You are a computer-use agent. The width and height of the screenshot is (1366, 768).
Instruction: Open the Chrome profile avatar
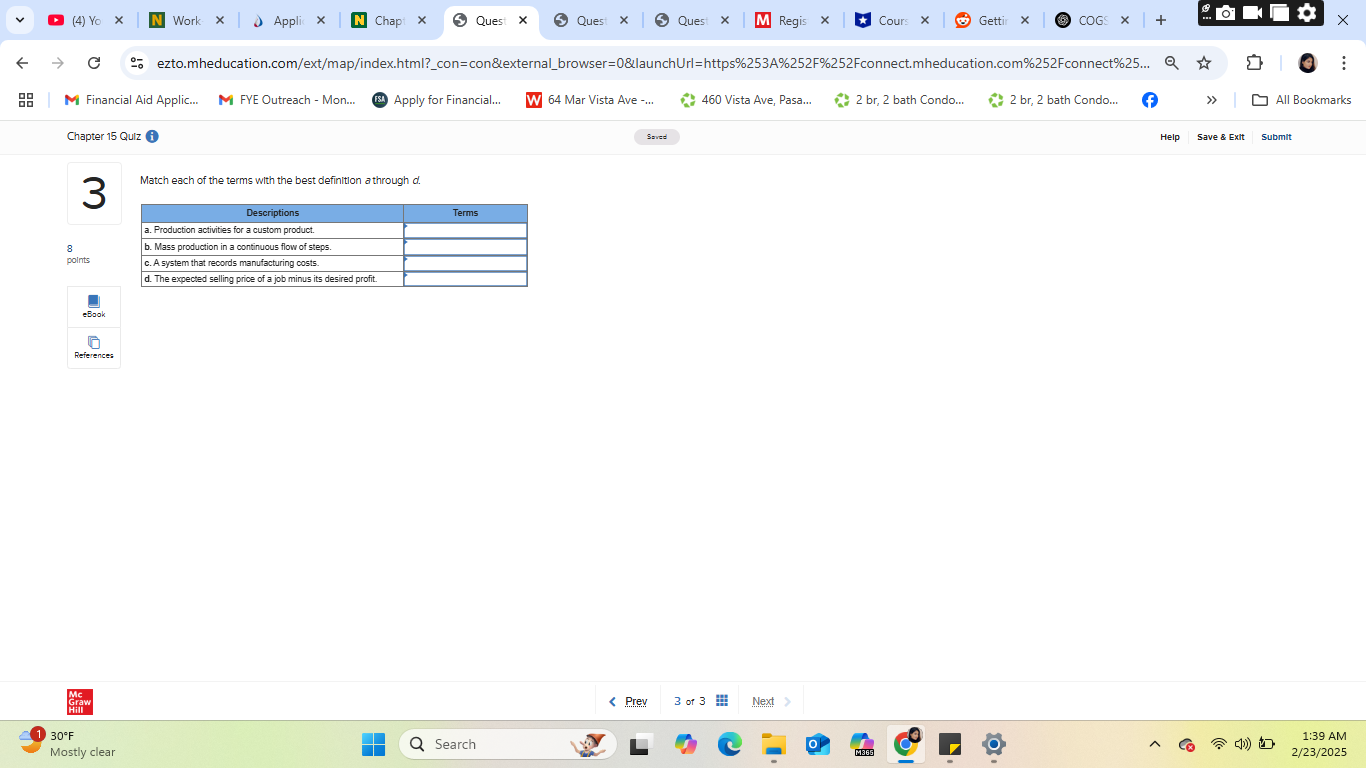click(x=1308, y=63)
